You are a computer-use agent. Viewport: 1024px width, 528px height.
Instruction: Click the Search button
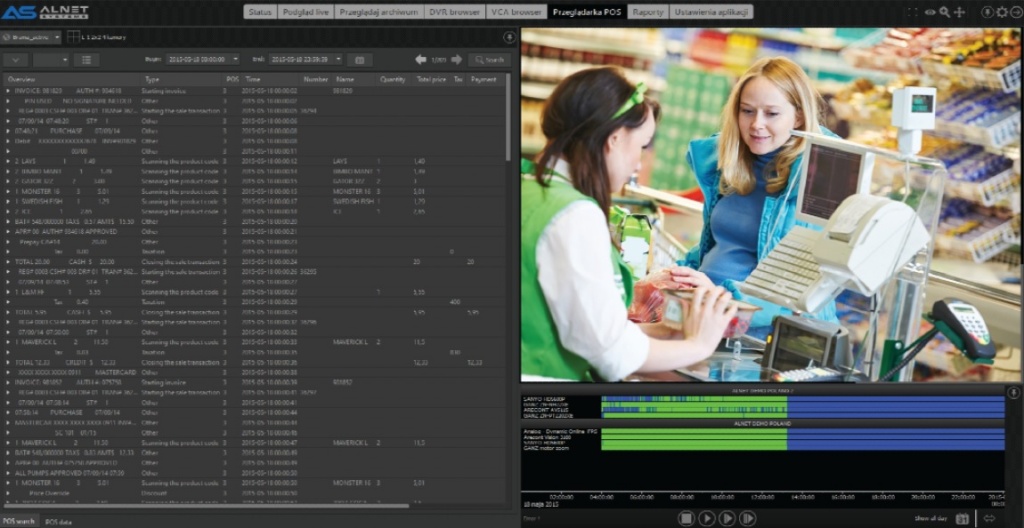[x=489, y=60]
